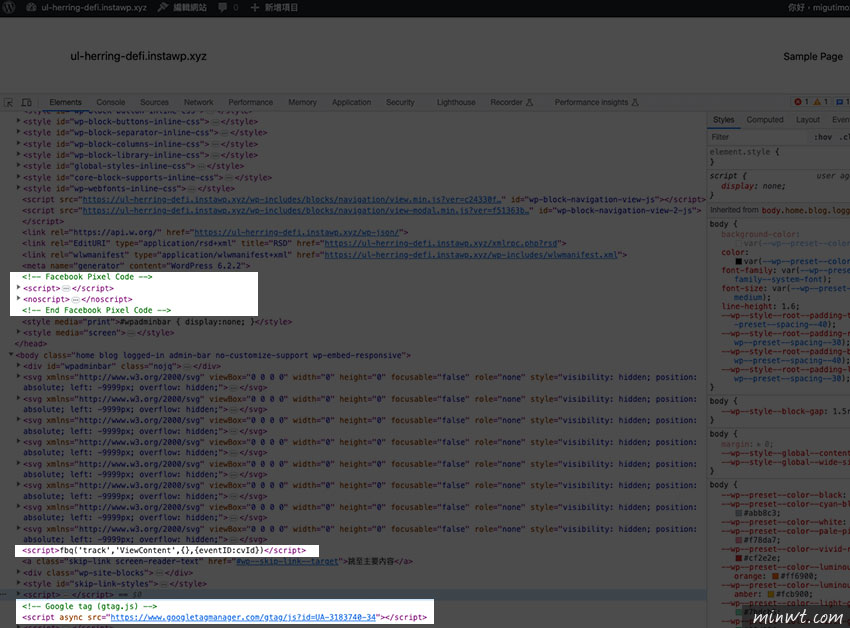Screen dimensions: 850x628
Task: Expand the wp-block-columns-inline-css style node
Action: [x=18, y=143]
